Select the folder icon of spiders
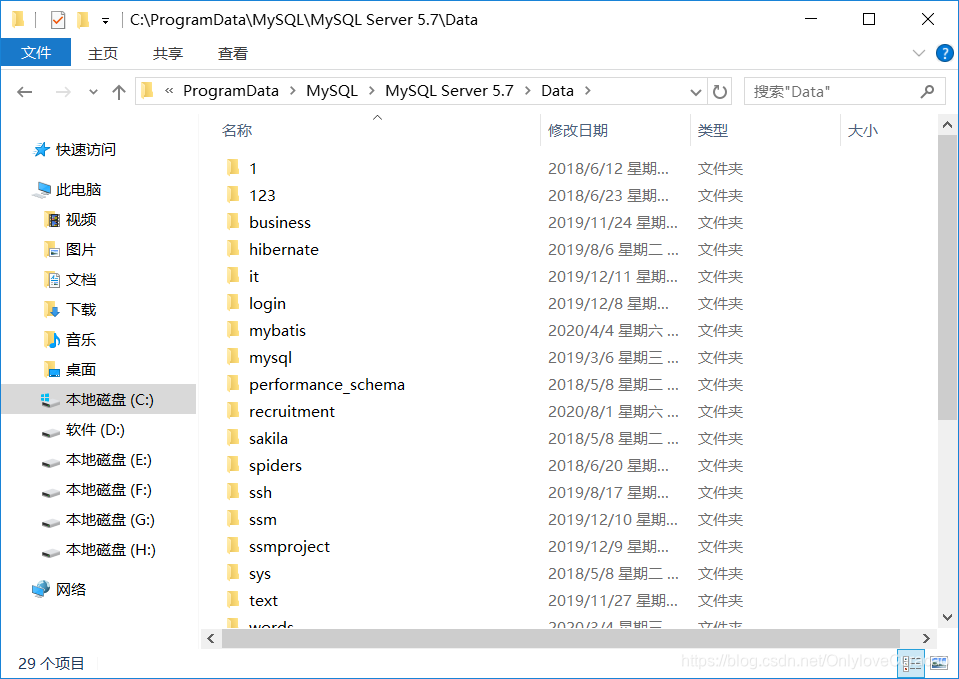Screen dimensions: 959x679 (x=233, y=464)
